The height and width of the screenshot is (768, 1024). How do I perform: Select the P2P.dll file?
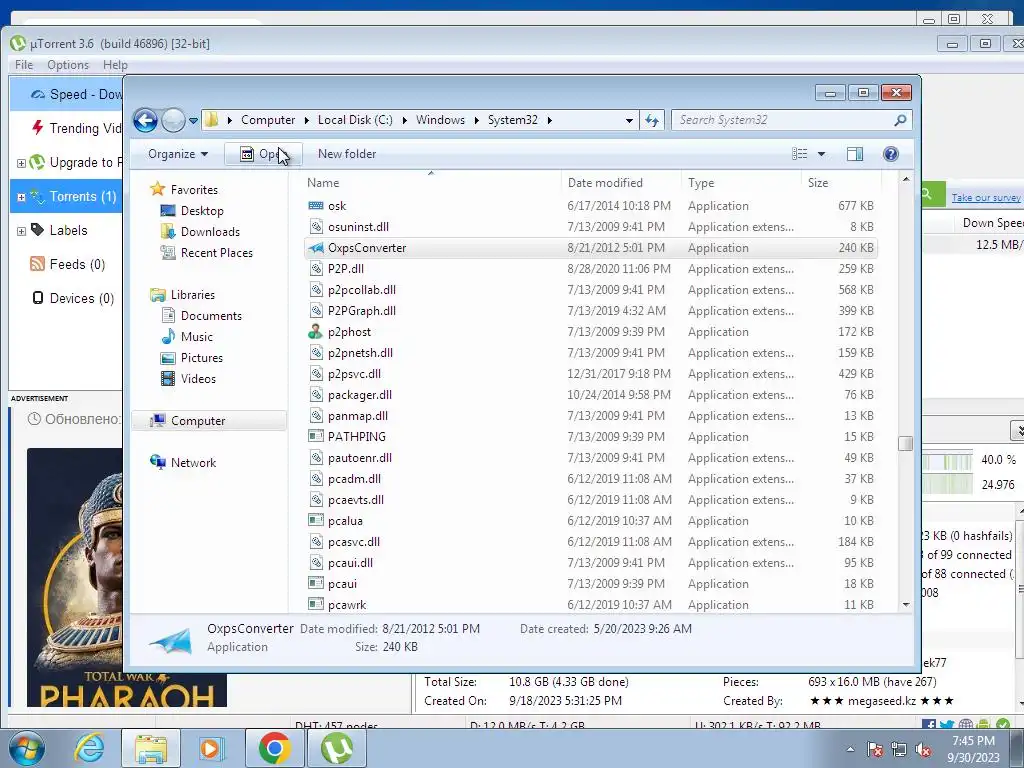point(345,268)
